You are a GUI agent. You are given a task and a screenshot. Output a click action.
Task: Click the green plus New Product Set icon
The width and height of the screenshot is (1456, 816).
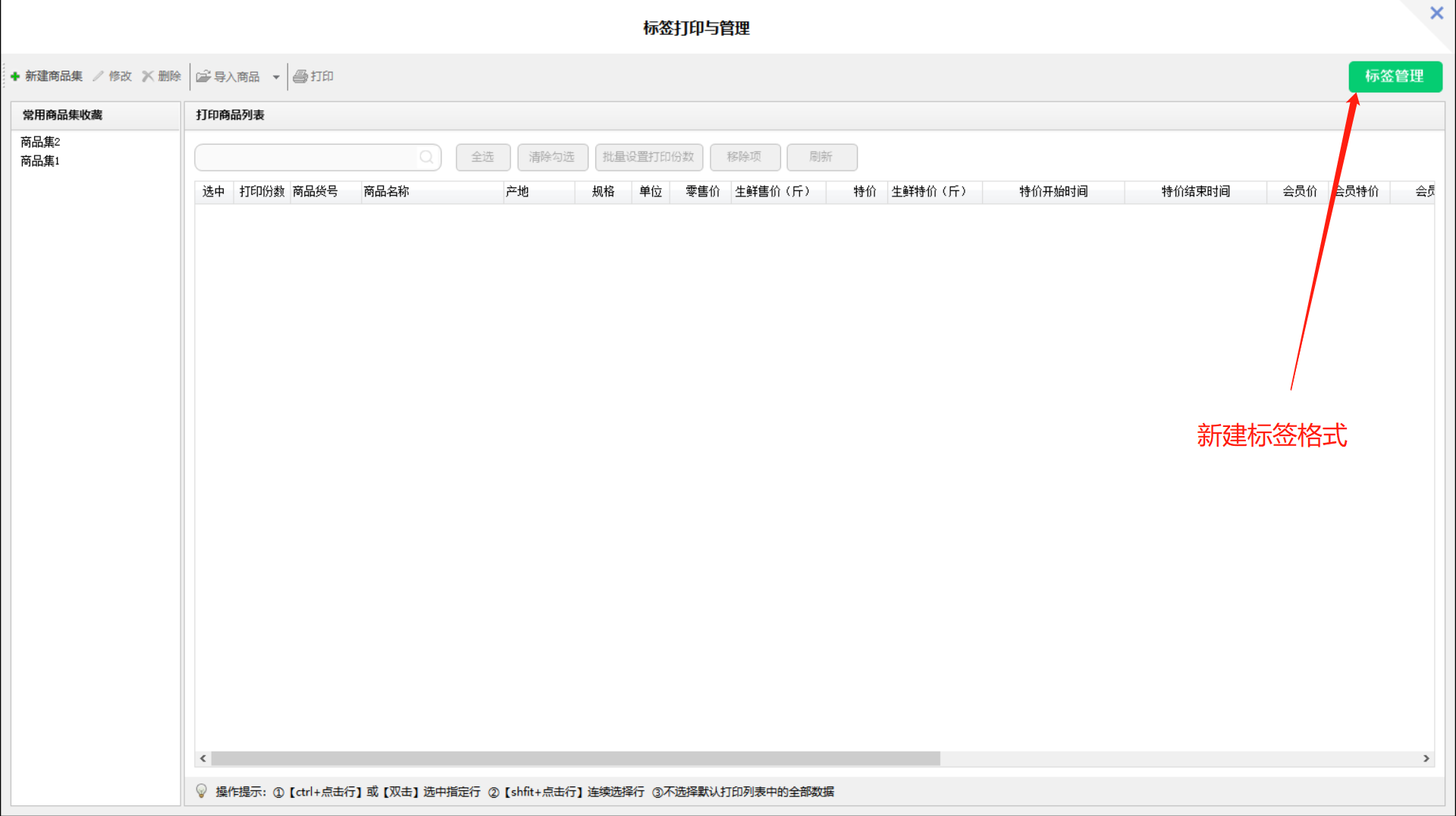point(15,77)
